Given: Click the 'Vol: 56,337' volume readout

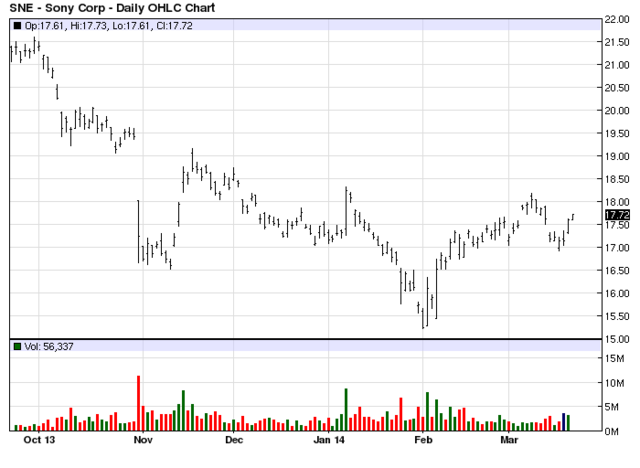Looking at the screenshot, I should tap(49, 346).
